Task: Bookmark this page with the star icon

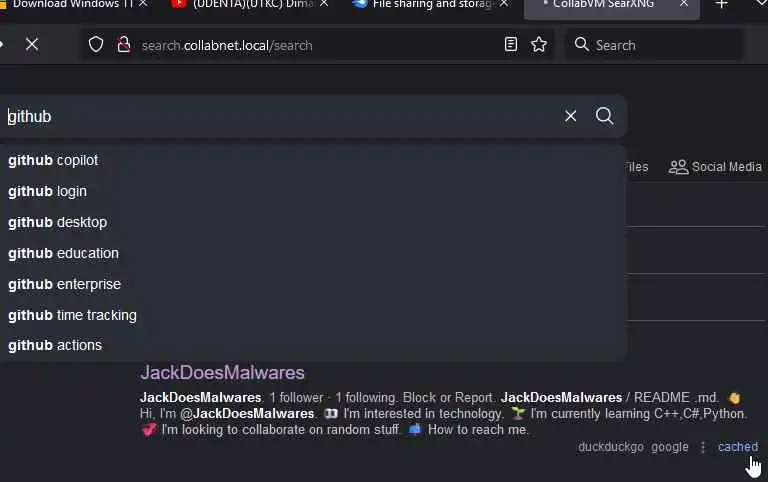Action: pyautogui.click(x=539, y=45)
